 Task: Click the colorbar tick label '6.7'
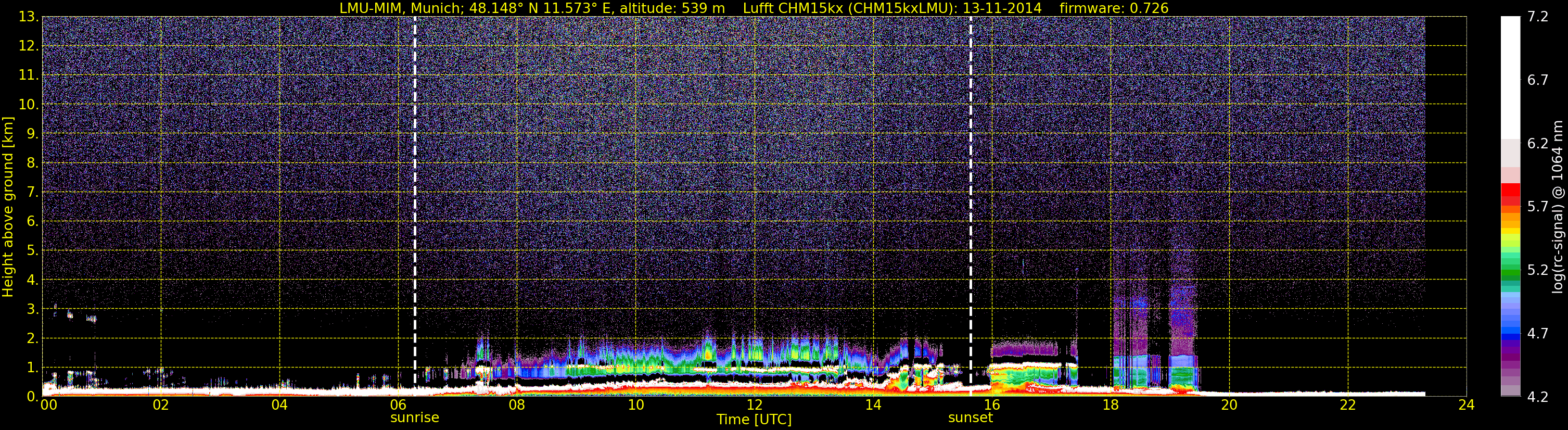point(1538,80)
